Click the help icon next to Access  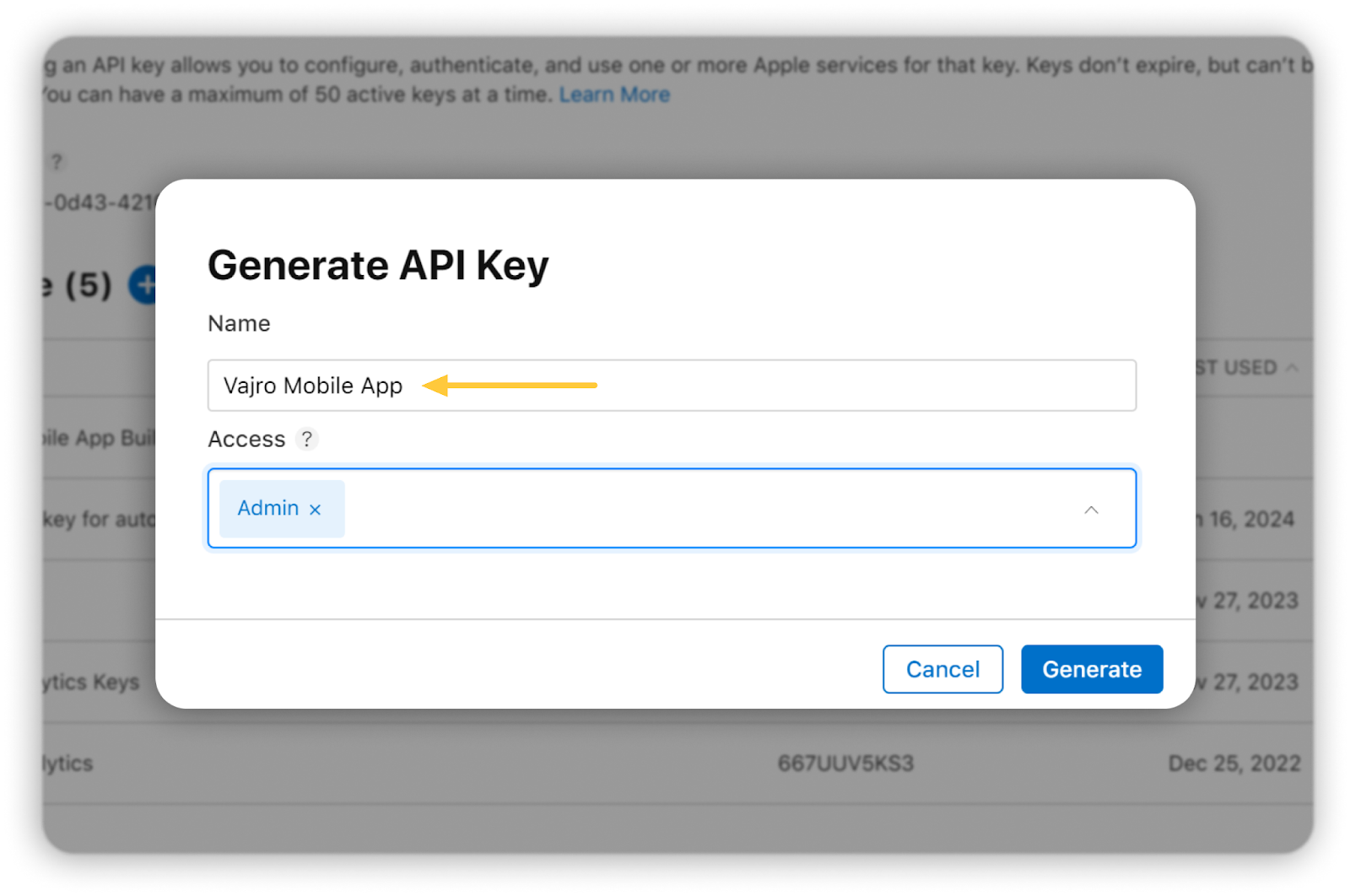(307, 440)
